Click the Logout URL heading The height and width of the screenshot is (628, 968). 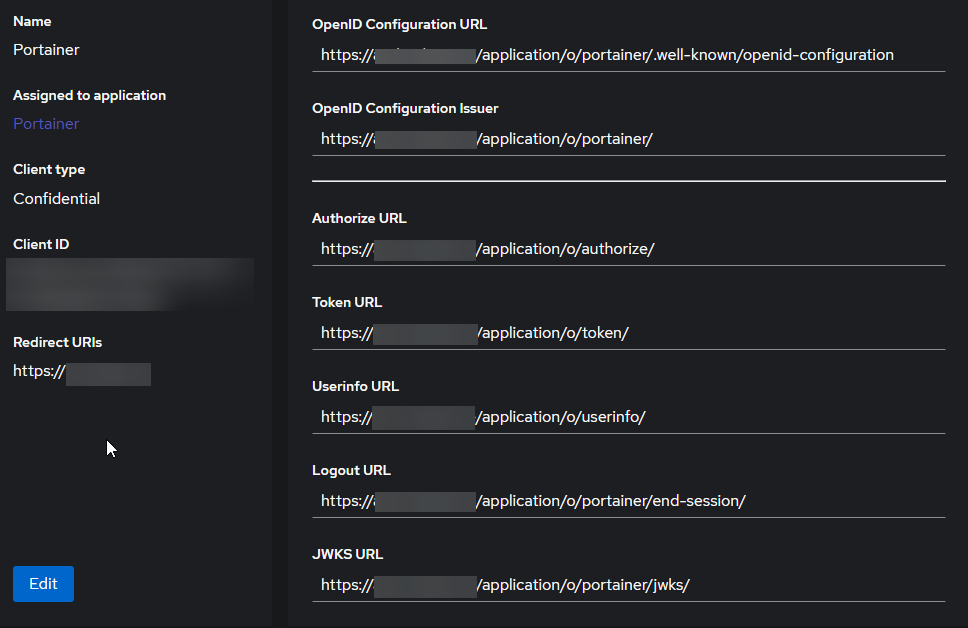coord(350,470)
